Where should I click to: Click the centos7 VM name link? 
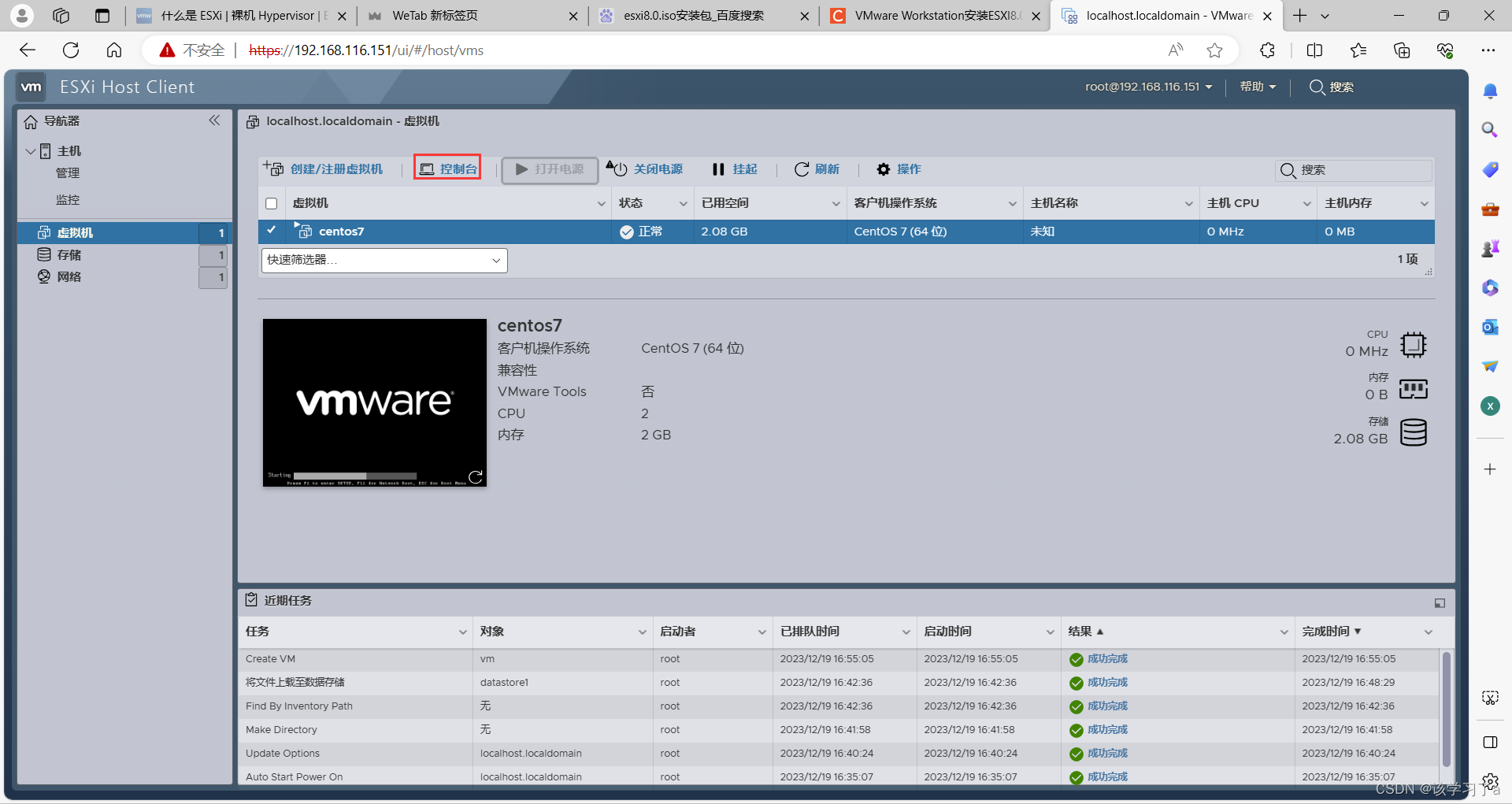point(341,232)
